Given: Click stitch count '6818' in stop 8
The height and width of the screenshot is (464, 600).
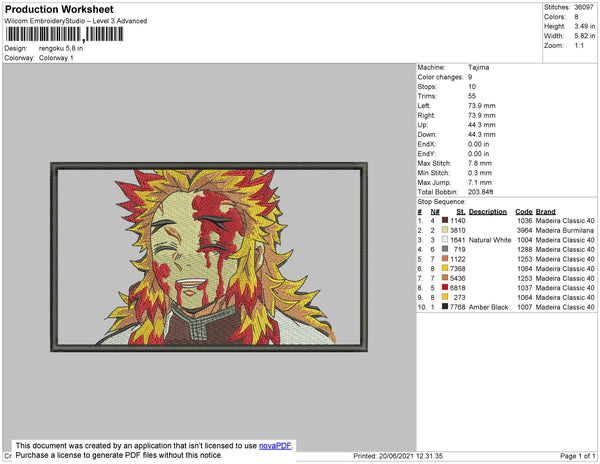Looking at the screenshot, I should pyautogui.click(x=458, y=288).
